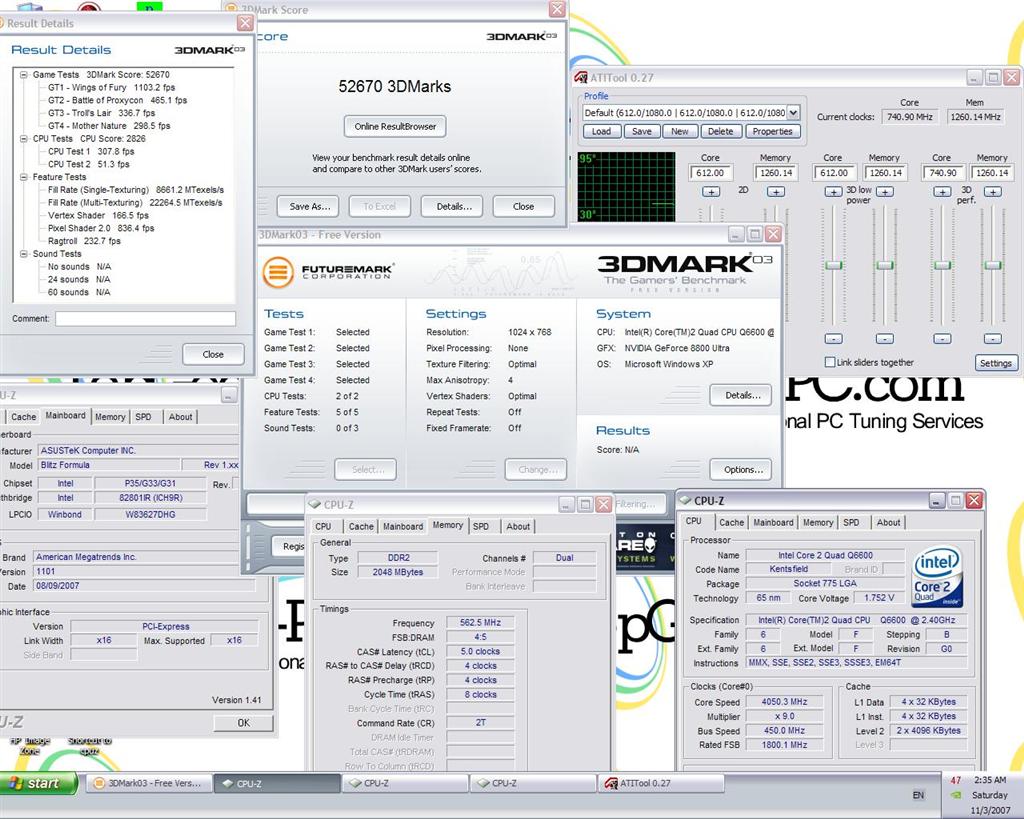This screenshot has width=1024, height=819.
Task: Close the Result Details dialog via Close button
Action: pos(213,355)
